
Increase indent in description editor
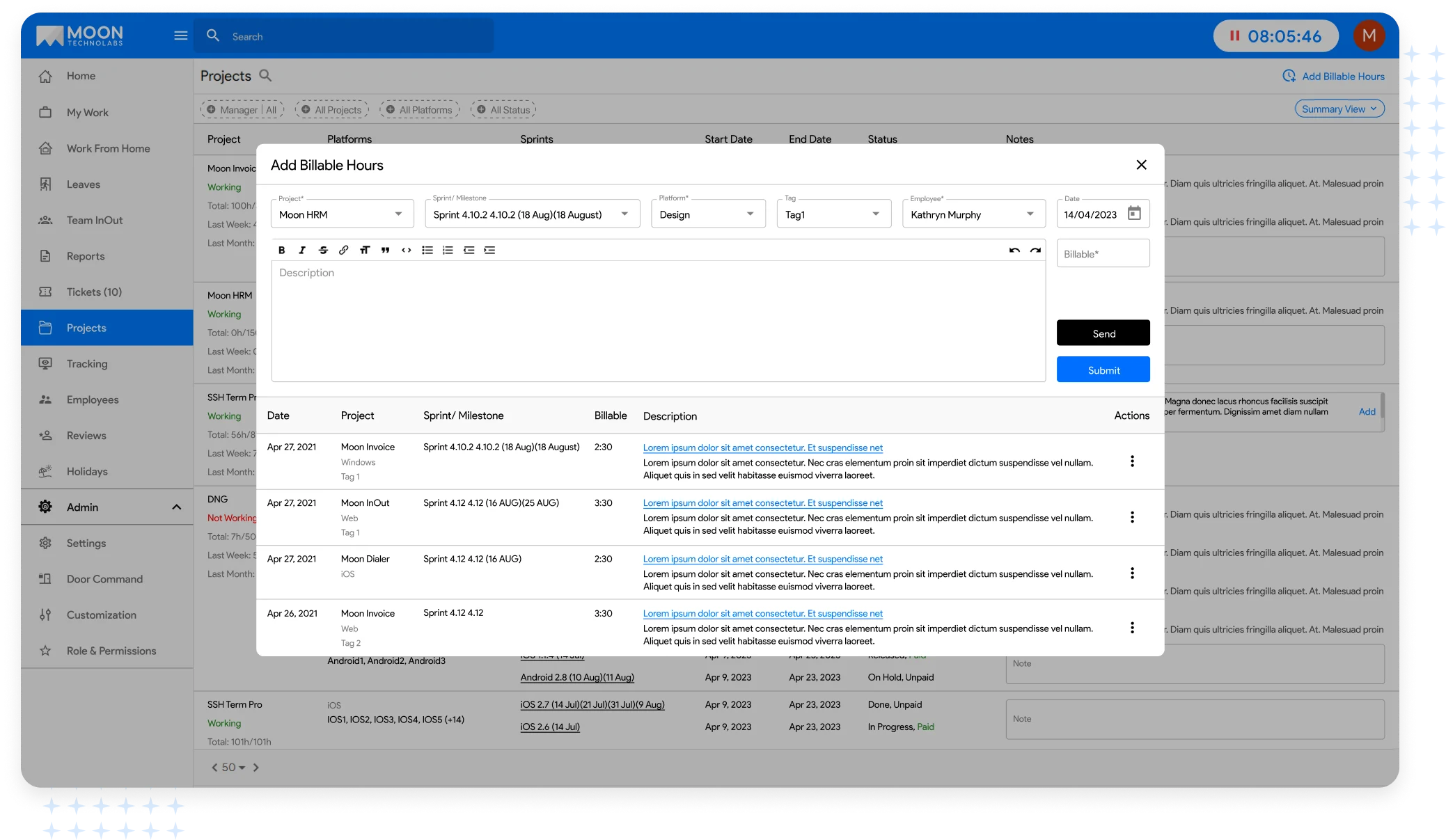(490, 251)
